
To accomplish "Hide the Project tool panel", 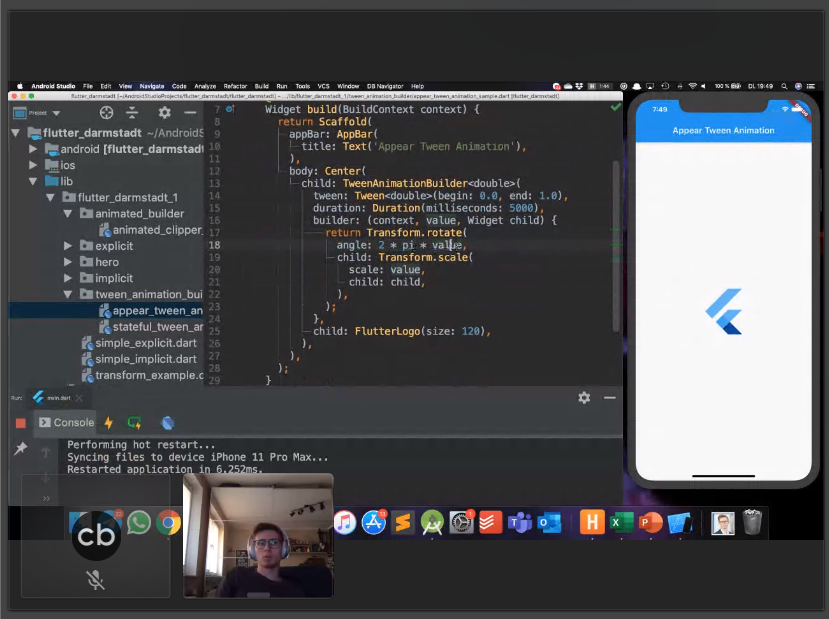I will click(x=190, y=113).
